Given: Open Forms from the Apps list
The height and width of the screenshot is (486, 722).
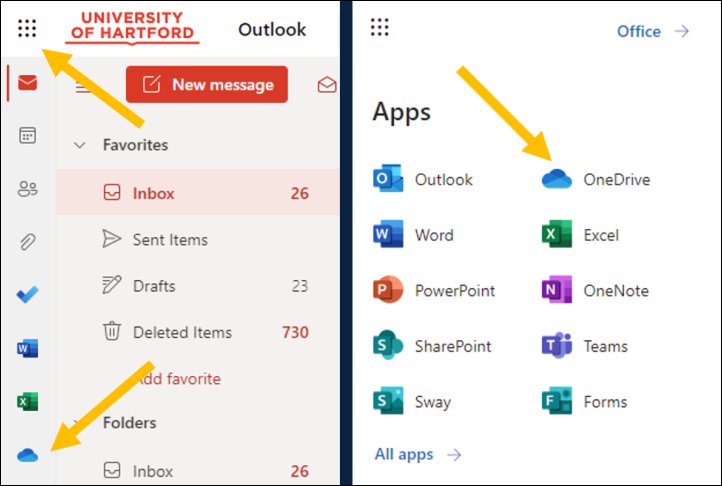Looking at the screenshot, I should 584,401.
